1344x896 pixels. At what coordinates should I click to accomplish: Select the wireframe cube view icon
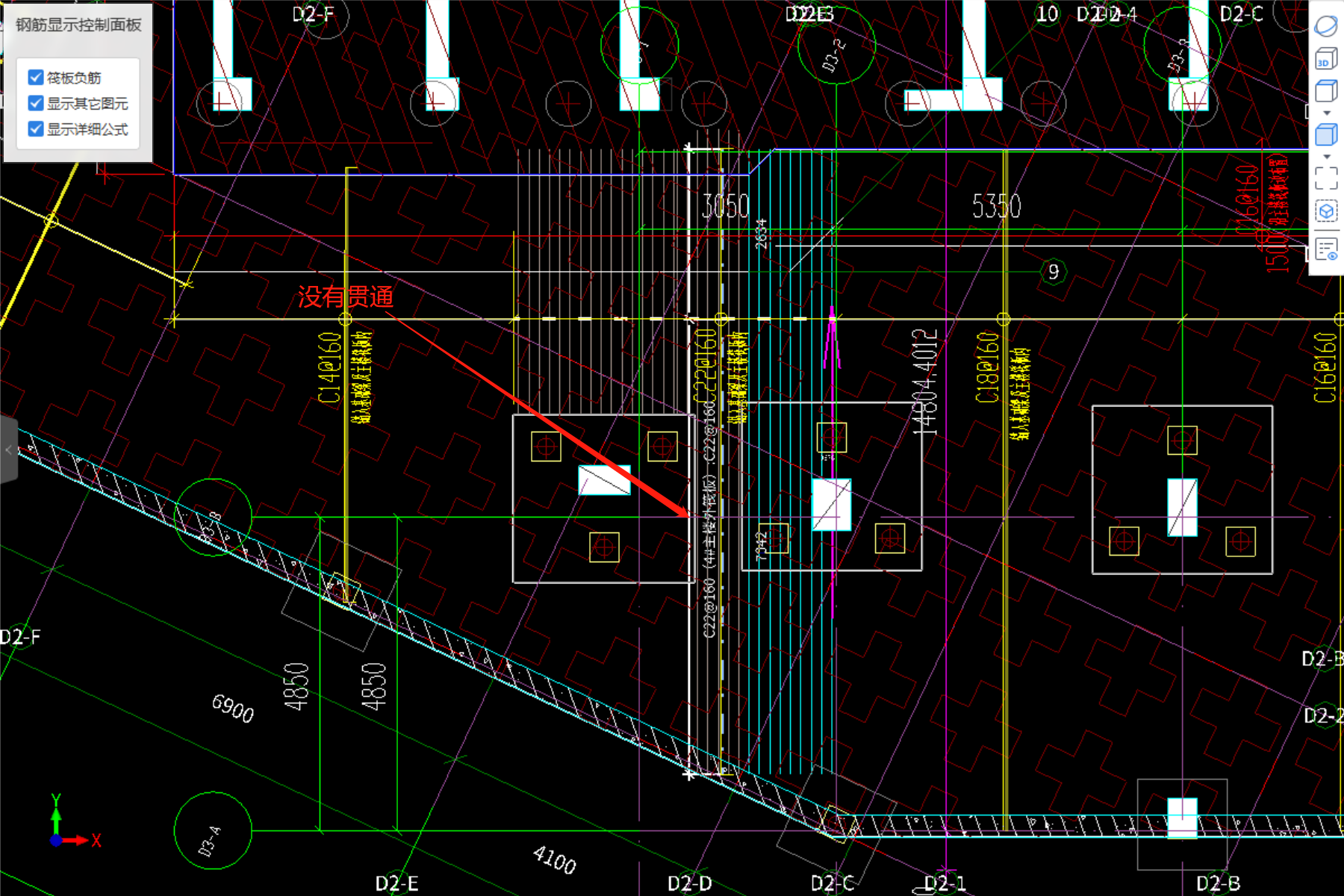pyautogui.click(x=1326, y=92)
